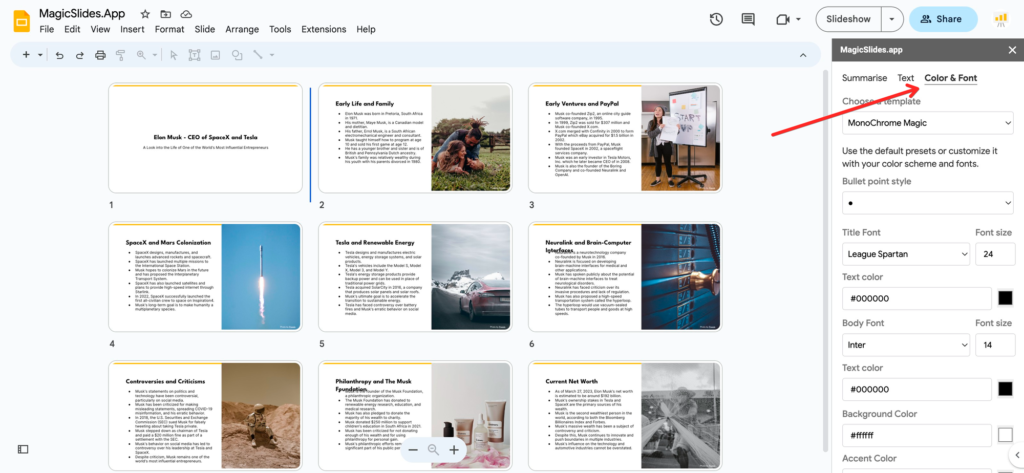Start the Slideshow
1024x473 pixels.
point(848,19)
